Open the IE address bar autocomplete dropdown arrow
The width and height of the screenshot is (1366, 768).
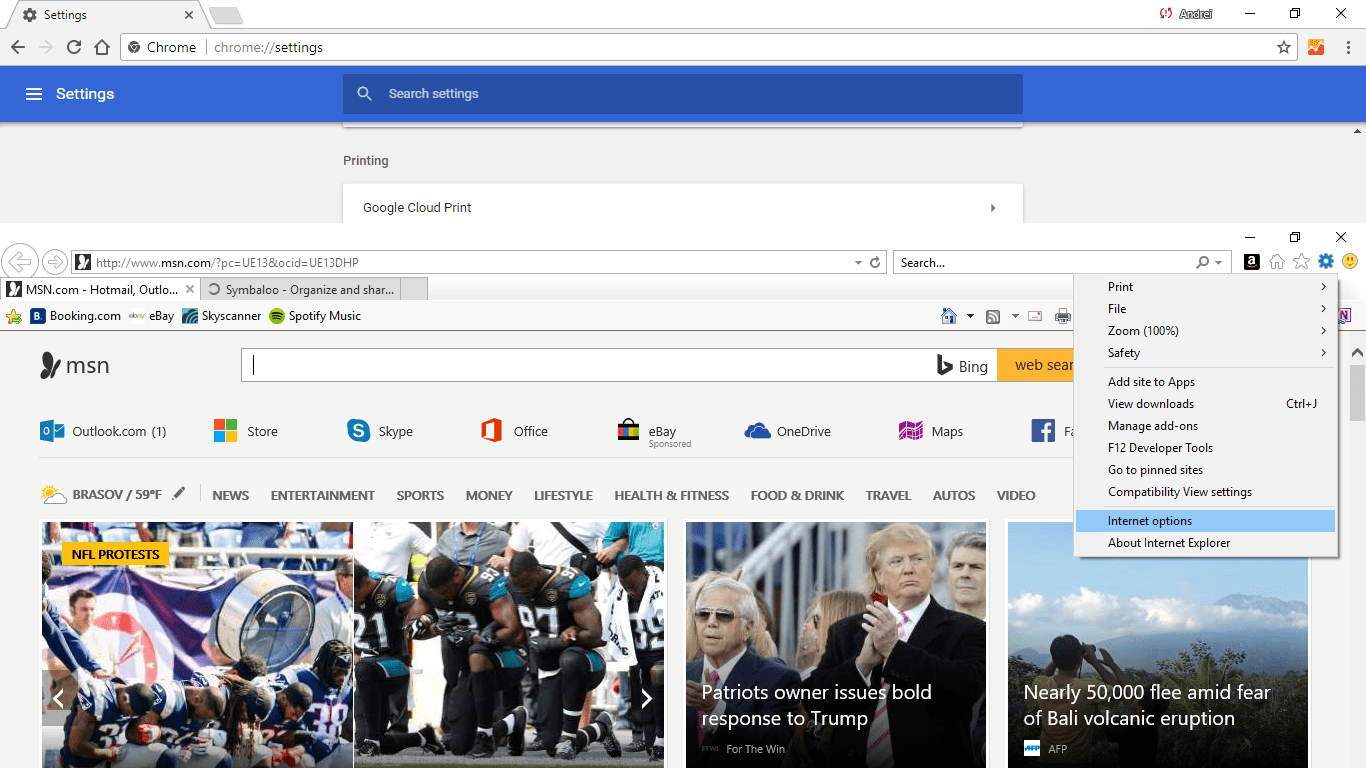[x=858, y=262]
